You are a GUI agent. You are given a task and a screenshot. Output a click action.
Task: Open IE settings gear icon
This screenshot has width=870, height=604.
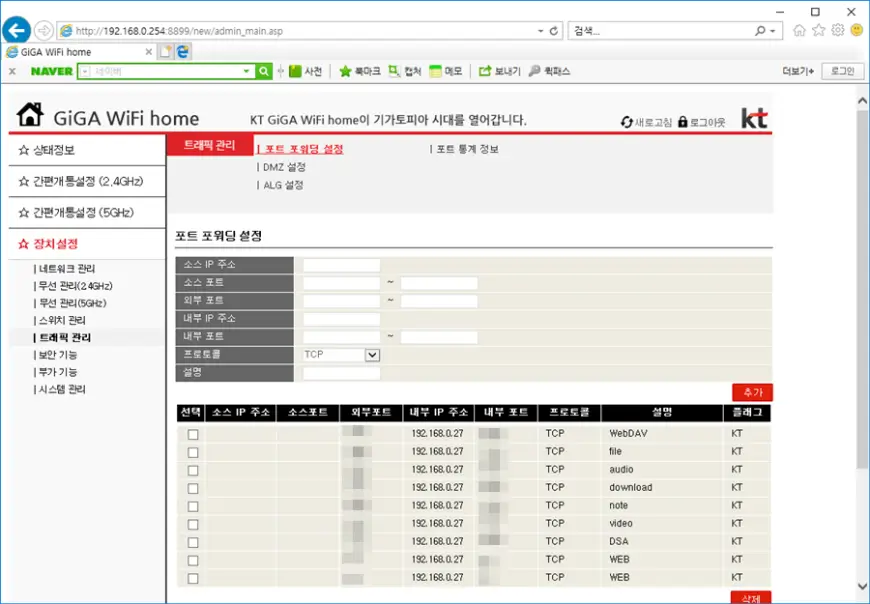click(x=837, y=30)
